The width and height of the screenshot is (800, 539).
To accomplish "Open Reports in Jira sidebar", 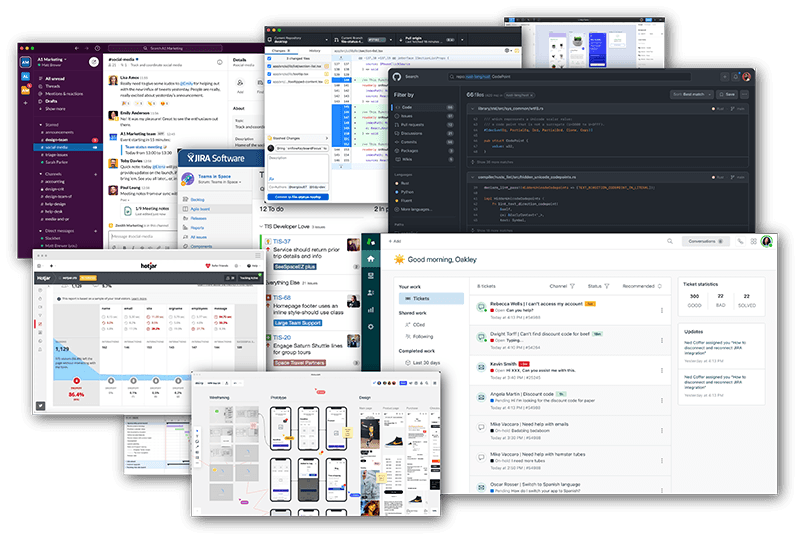I will (x=197, y=228).
